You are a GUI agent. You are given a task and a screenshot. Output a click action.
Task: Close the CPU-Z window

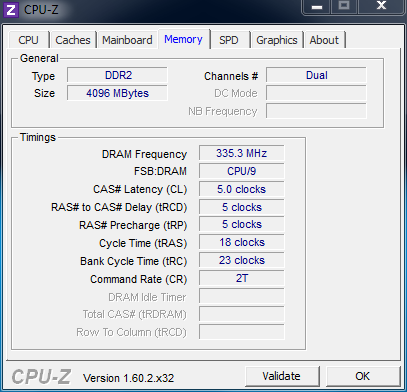(x=381, y=7)
